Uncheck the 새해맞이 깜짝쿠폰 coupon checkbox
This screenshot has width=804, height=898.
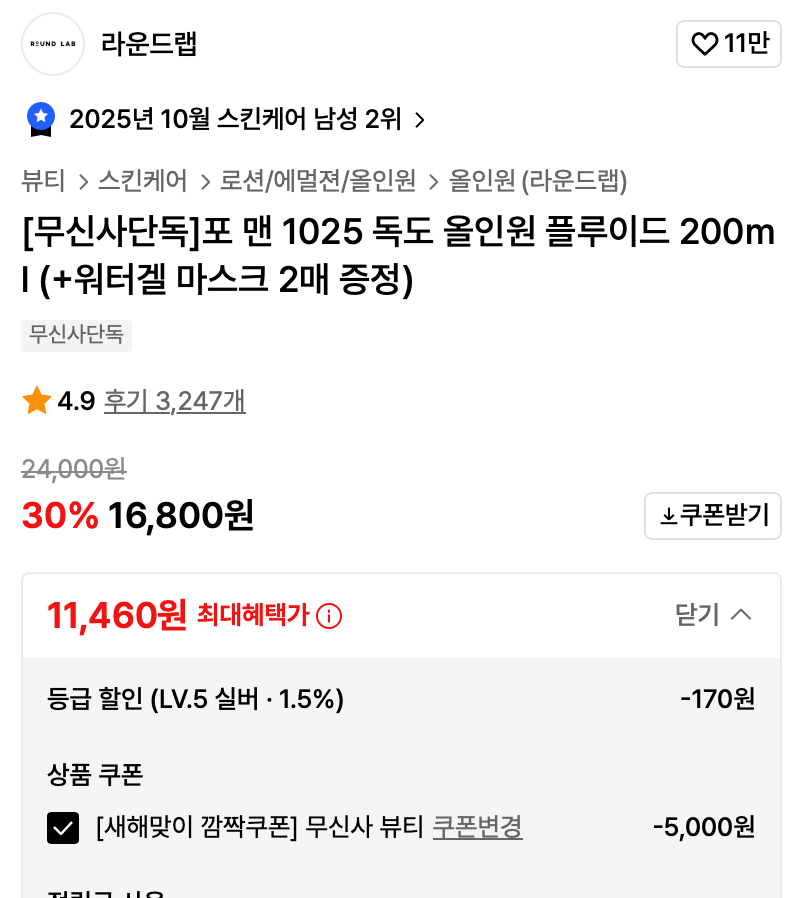(x=63, y=828)
